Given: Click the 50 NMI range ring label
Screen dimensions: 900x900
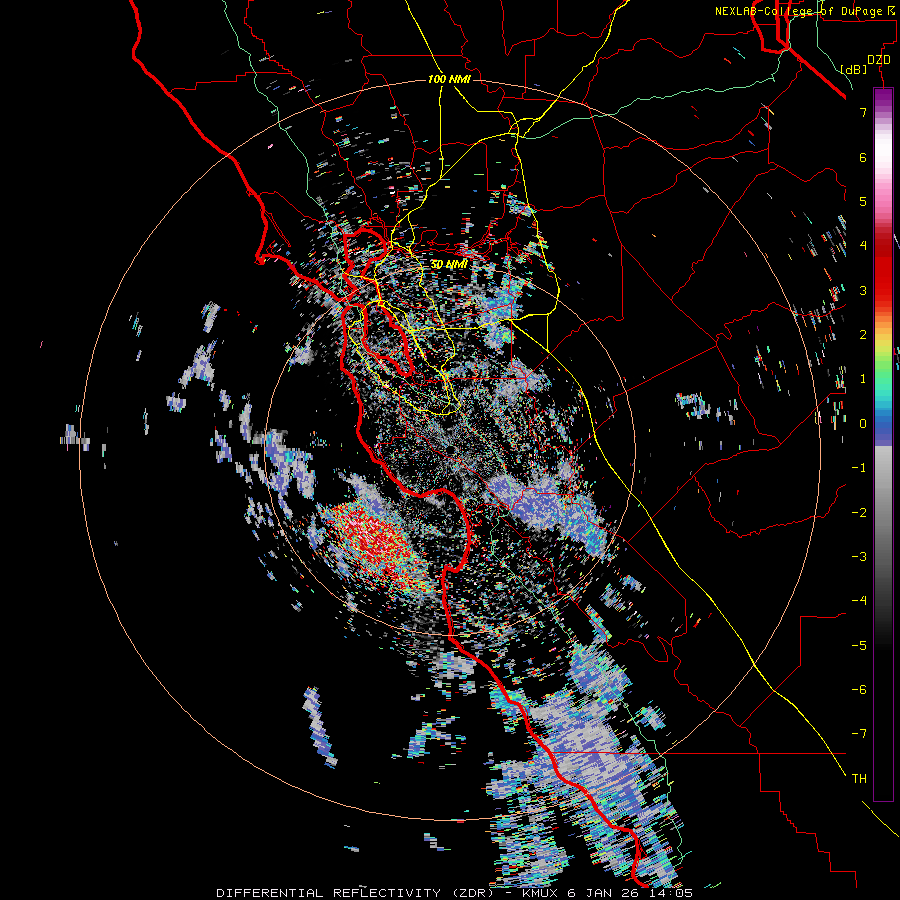Looking at the screenshot, I should 449,265.
